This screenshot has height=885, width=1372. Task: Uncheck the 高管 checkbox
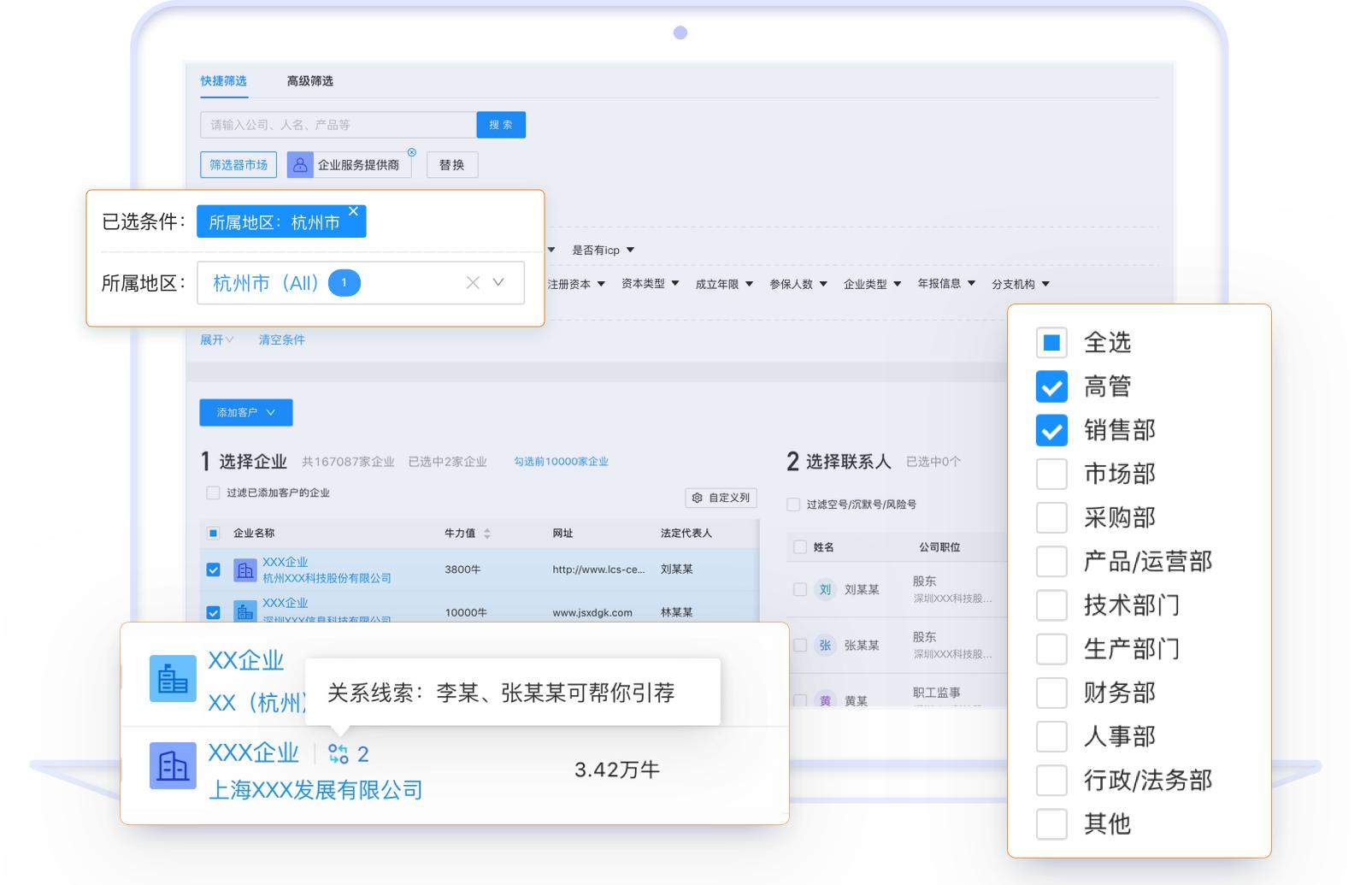[1051, 386]
